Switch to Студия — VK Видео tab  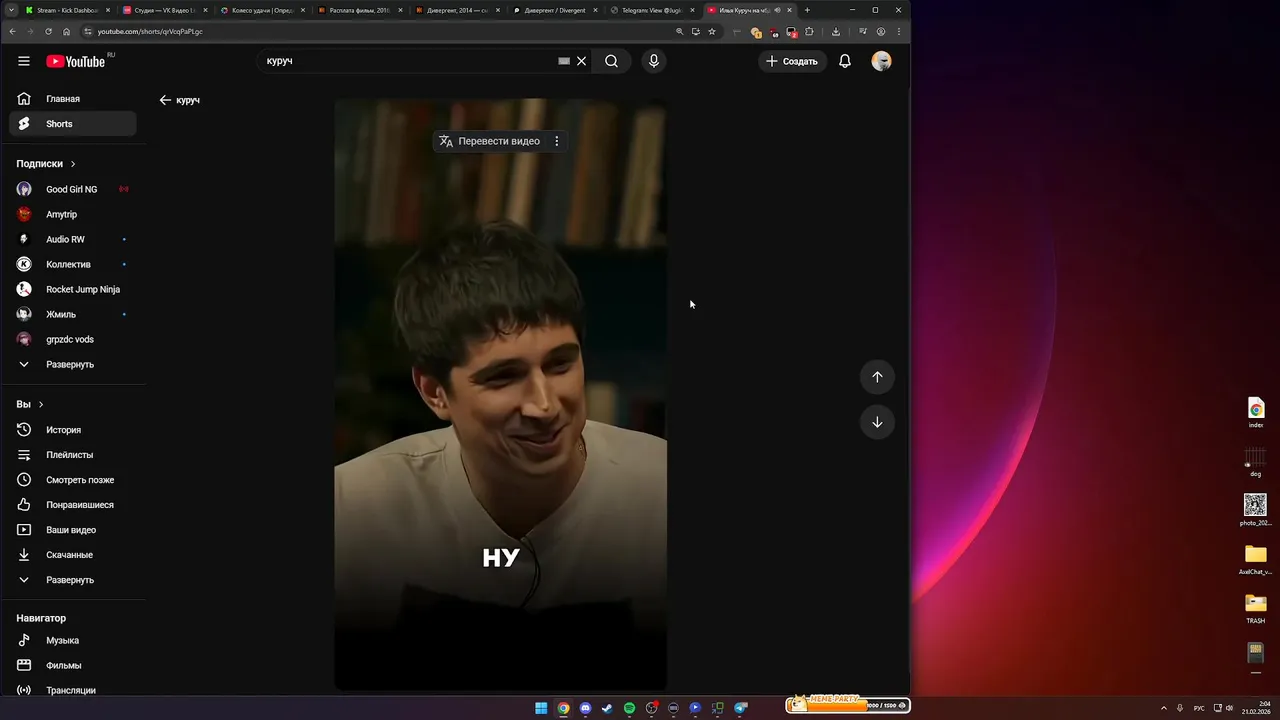pyautogui.click(x=164, y=10)
